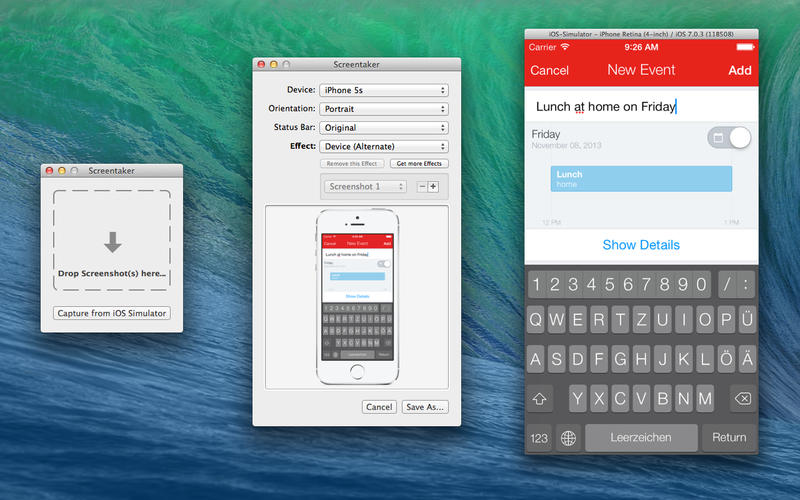The image size is (800, 500).
Task: Open the Orientation dropdown set to Portrait
Action: pos(384,109)
